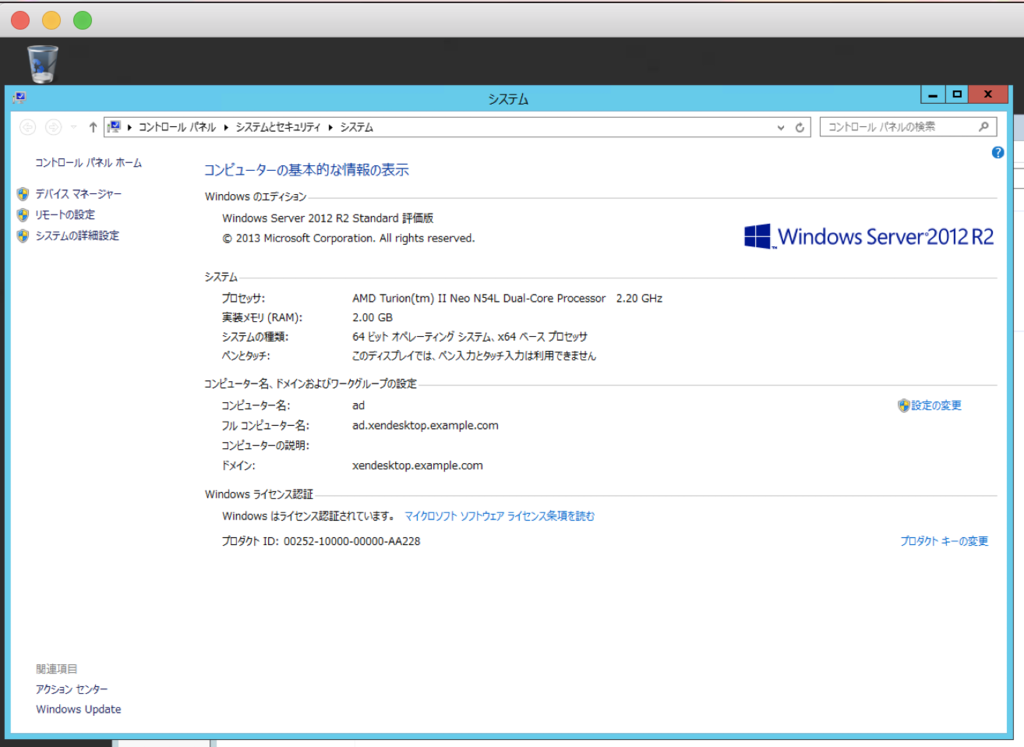Go up one level arrow
1024x747 pixels.
pyautogui.click(x=93, y=127)
